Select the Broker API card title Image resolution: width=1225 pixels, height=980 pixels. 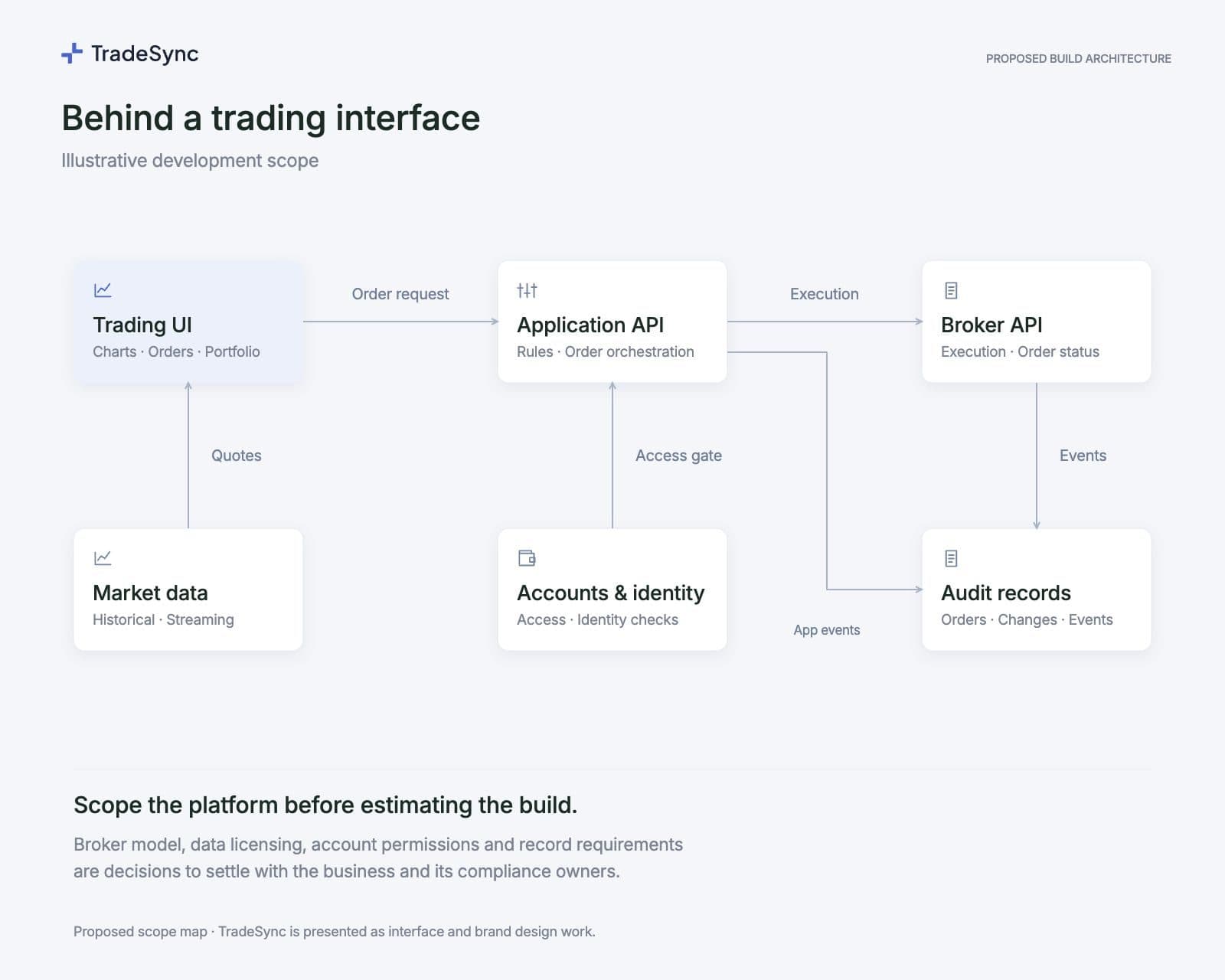coord(991,325)
